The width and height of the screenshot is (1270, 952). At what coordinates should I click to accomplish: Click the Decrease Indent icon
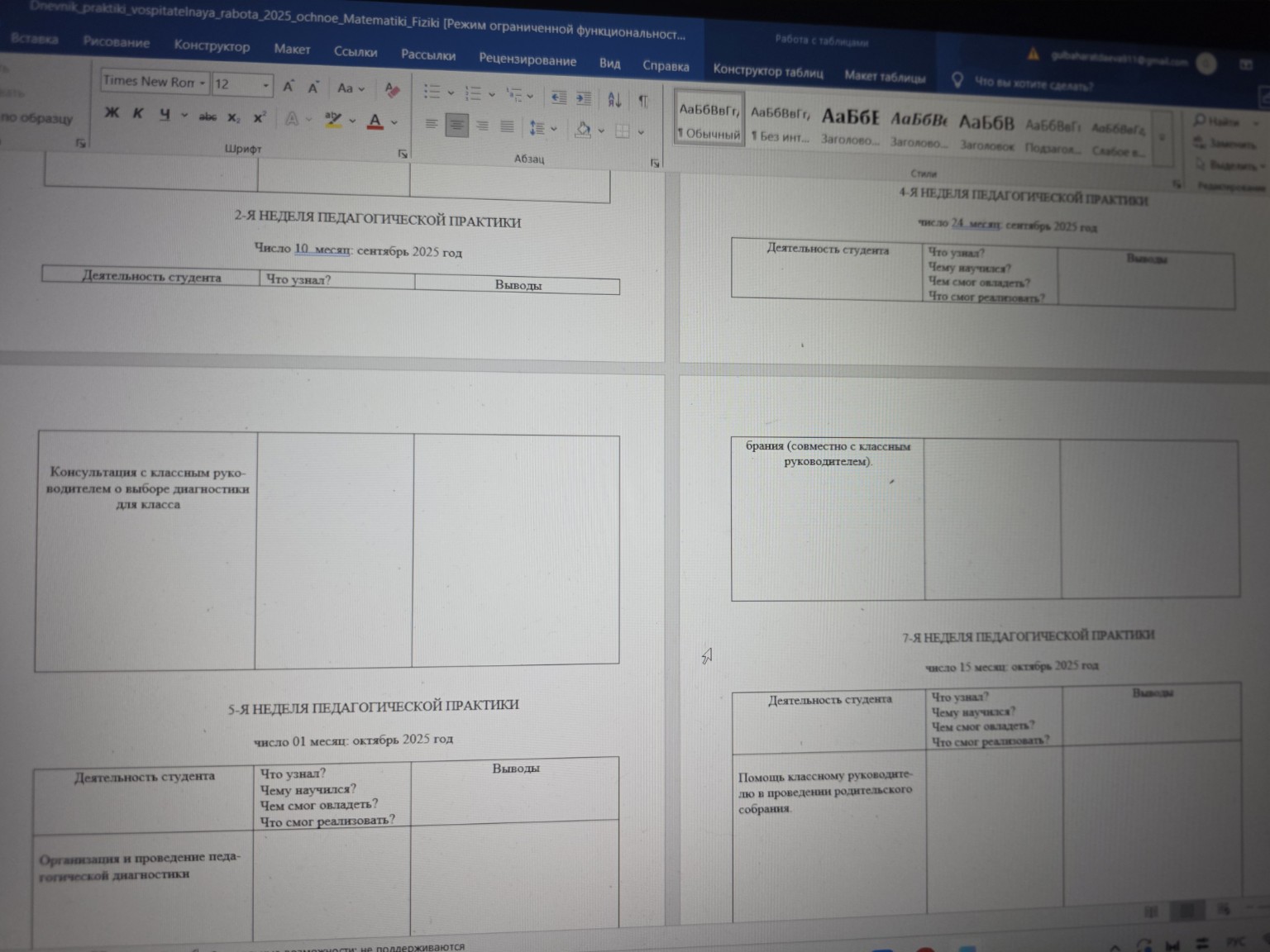point(559,98)
